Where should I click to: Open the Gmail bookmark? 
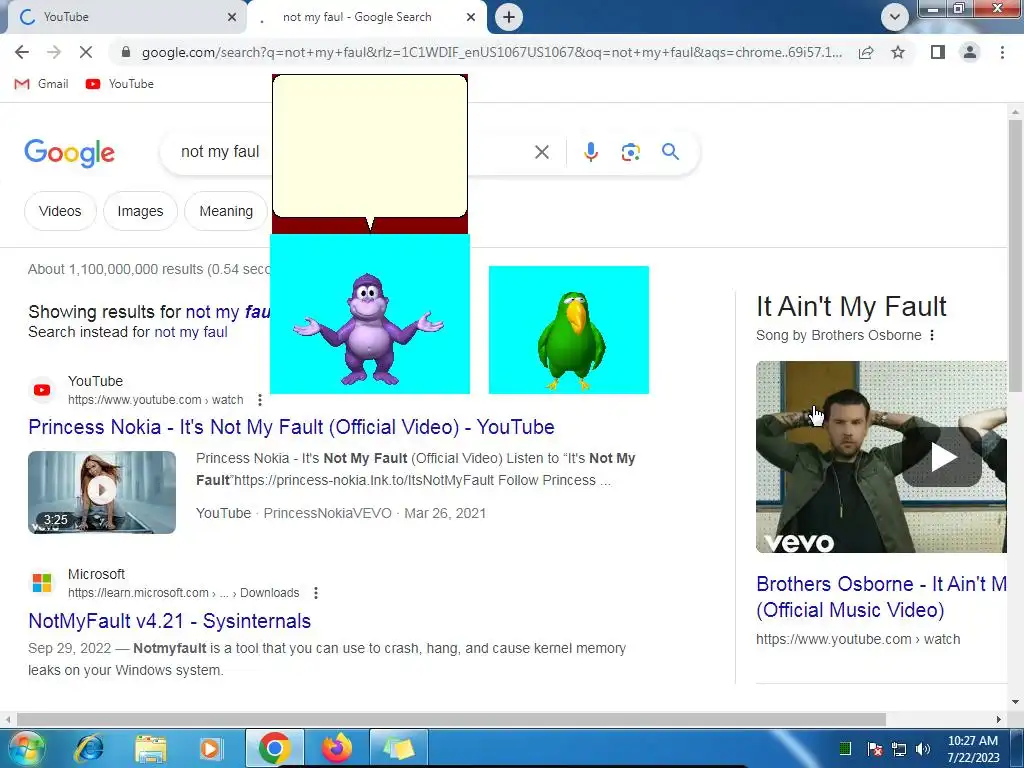tap(41, 84)
